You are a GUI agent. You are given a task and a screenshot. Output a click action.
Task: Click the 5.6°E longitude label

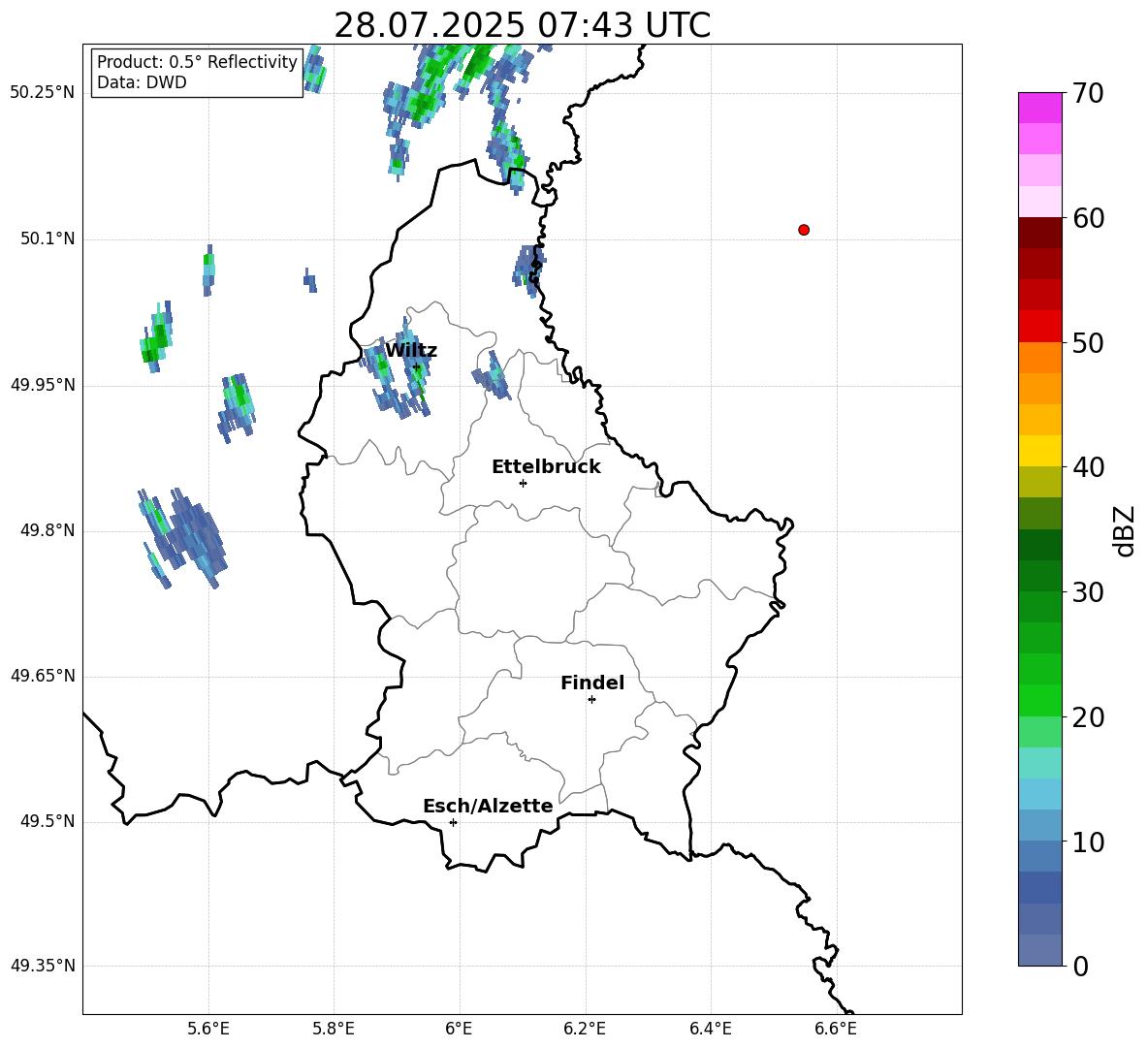tap(208, 1029)
